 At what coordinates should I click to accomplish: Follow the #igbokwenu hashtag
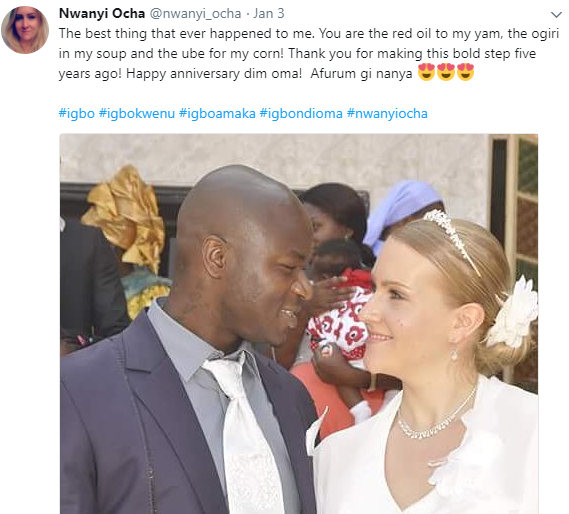pyautogui.click(x=137, y=114)
